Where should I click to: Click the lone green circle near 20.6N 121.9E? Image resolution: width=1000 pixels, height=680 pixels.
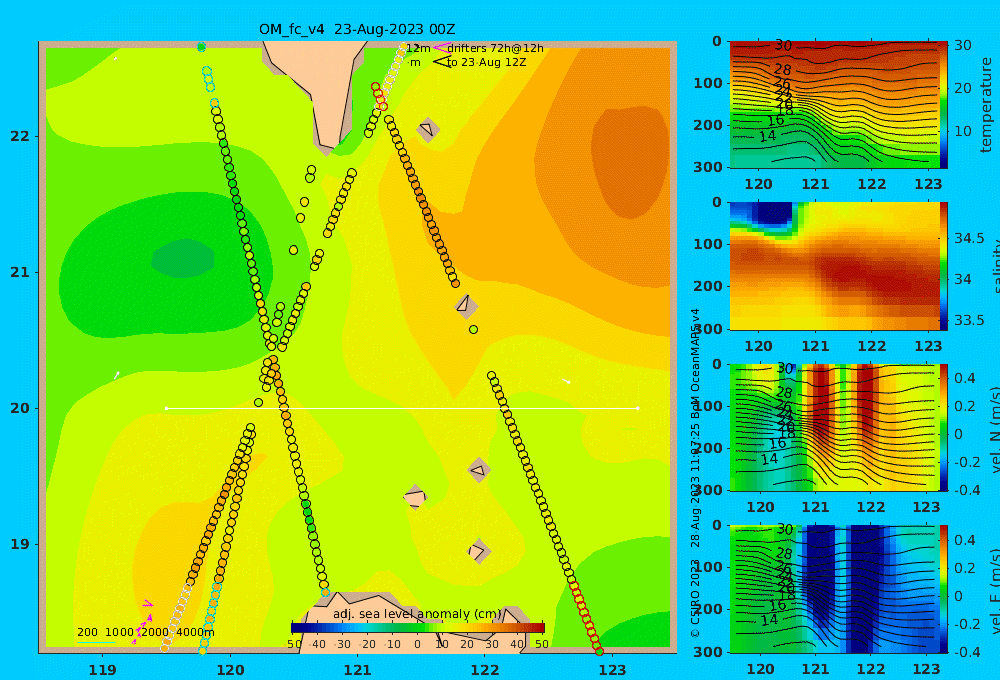473,330
